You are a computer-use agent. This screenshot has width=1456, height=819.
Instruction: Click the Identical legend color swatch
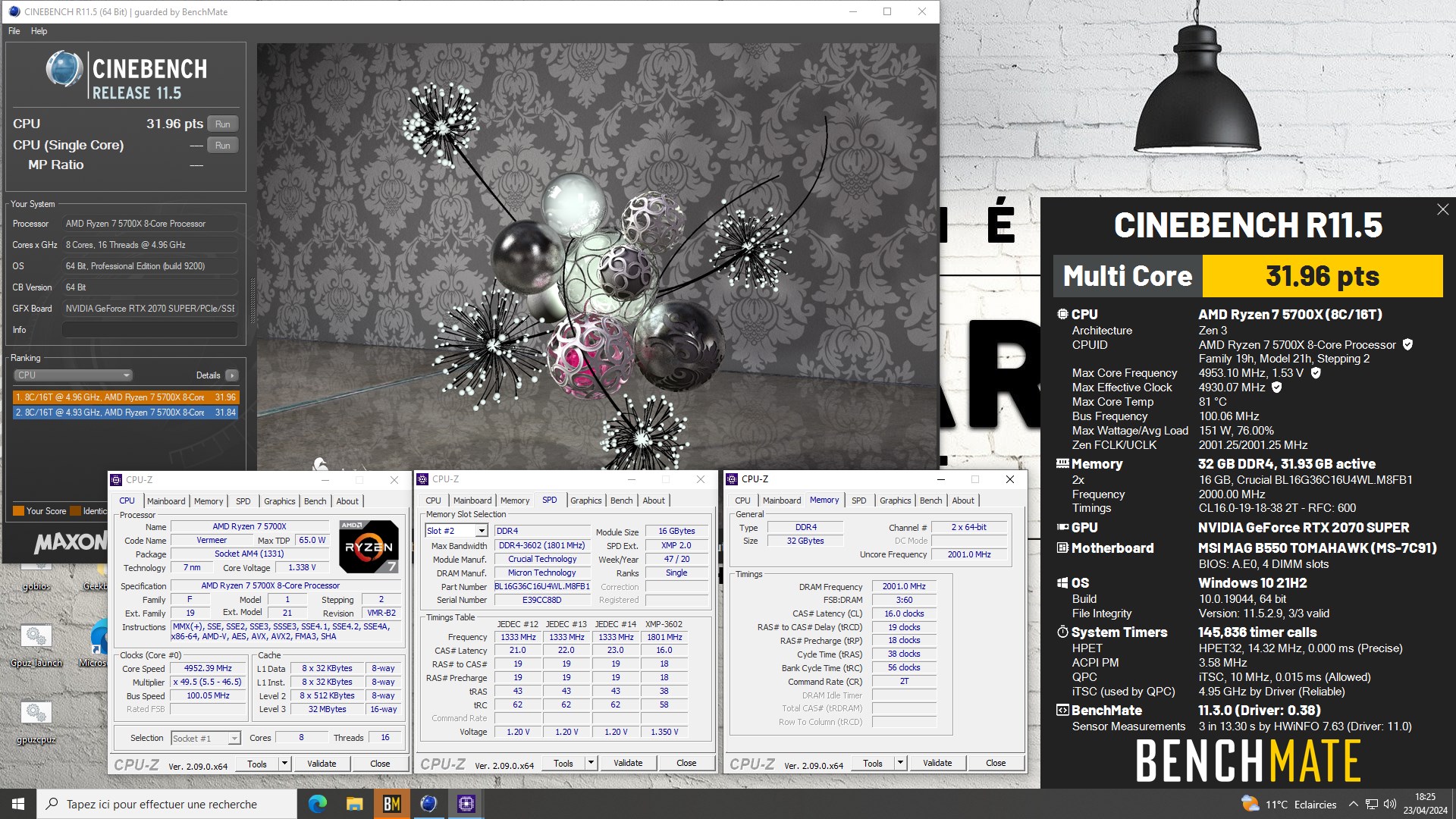click(75, 511)
